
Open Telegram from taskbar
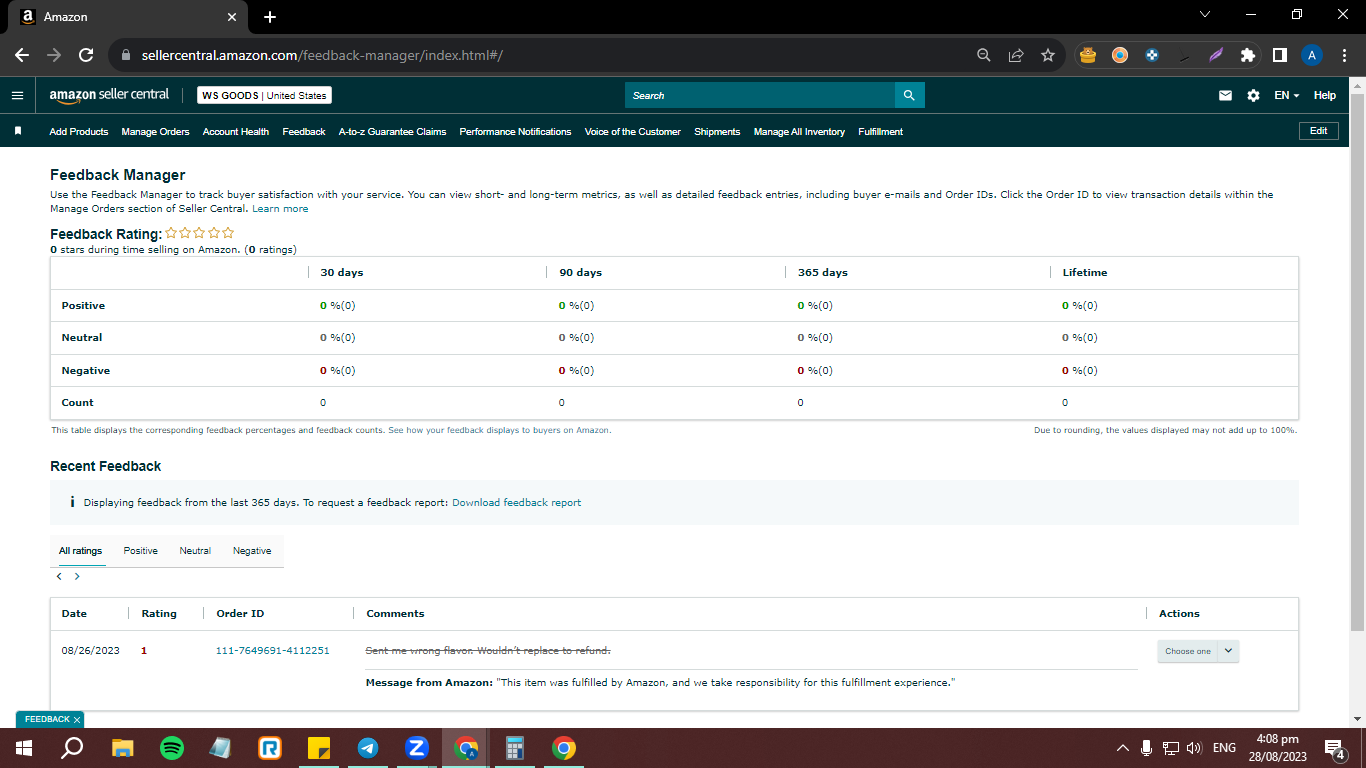pos(368,748)
